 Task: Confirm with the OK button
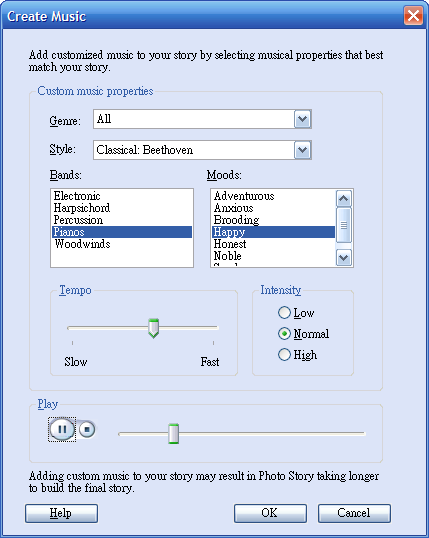point(270,513)
